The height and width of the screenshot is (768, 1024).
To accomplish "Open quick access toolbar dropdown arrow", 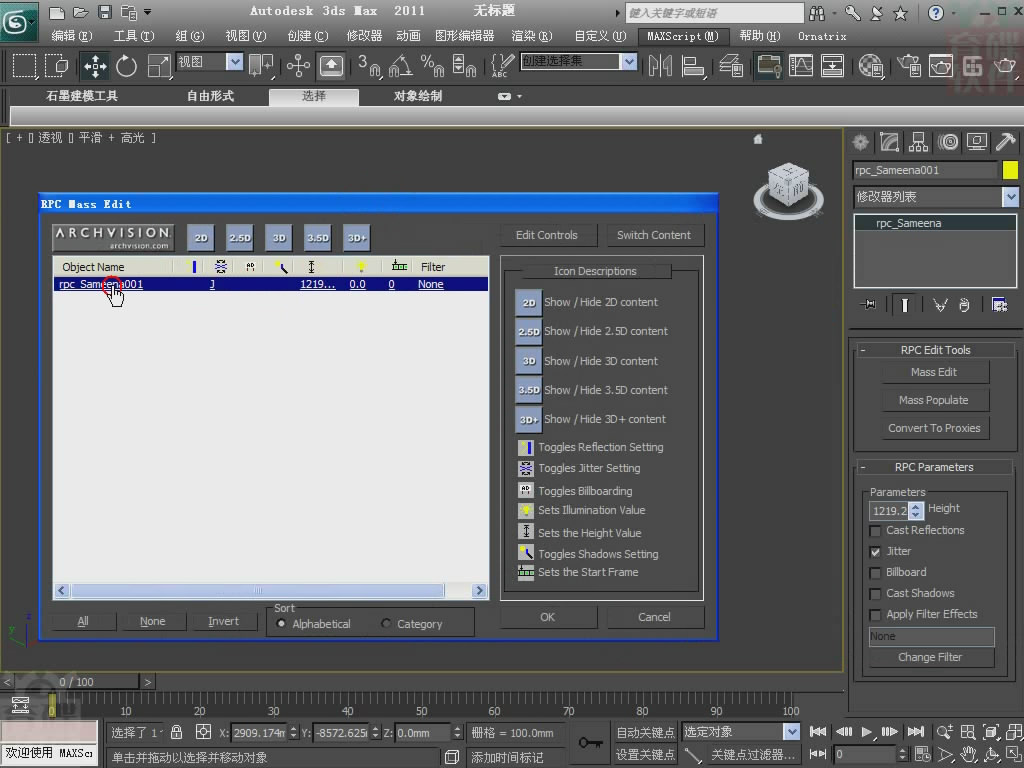I will 148,12.
